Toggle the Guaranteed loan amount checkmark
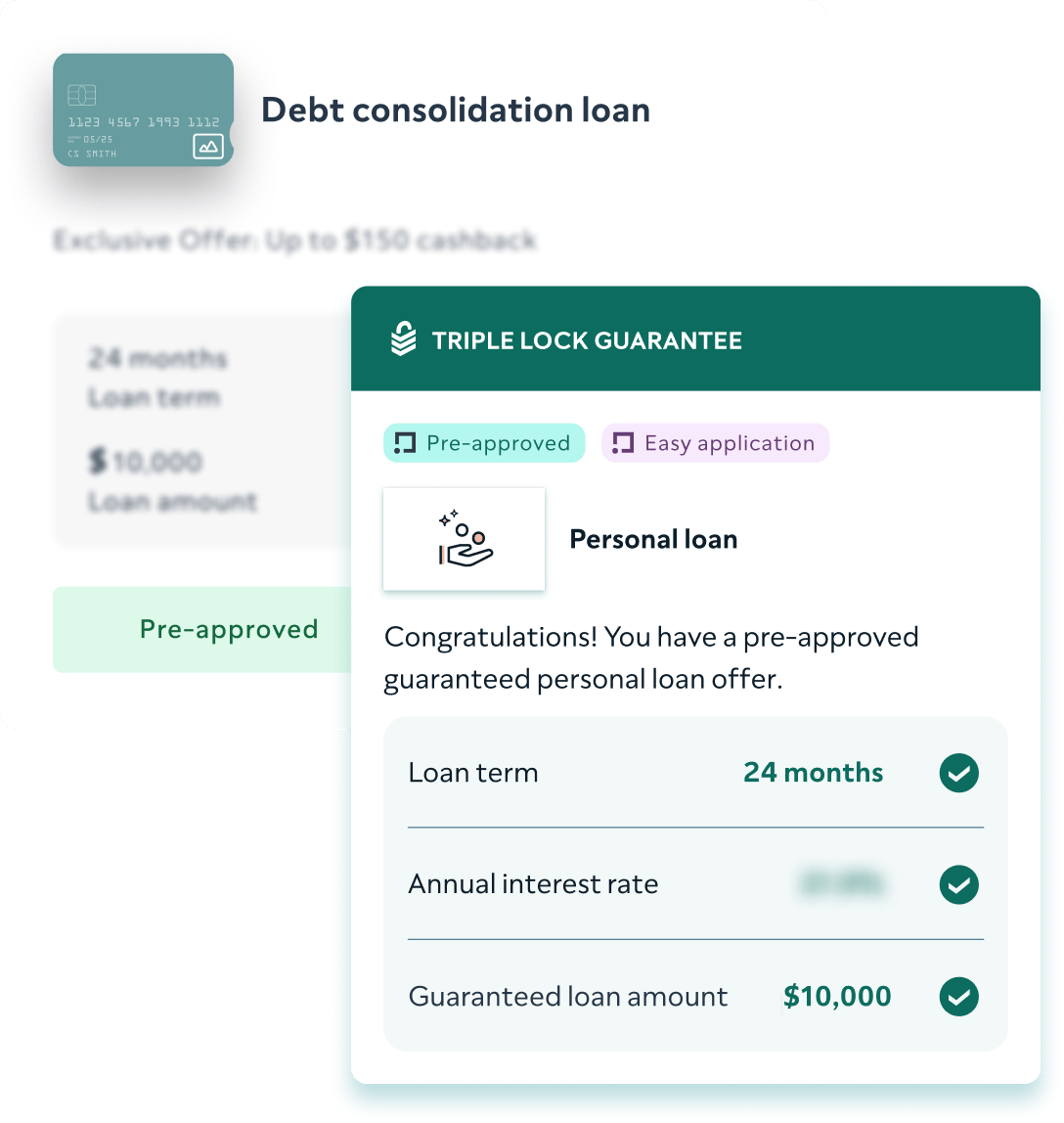This screenshot has width=1064, height=1123. pos(958,998)
